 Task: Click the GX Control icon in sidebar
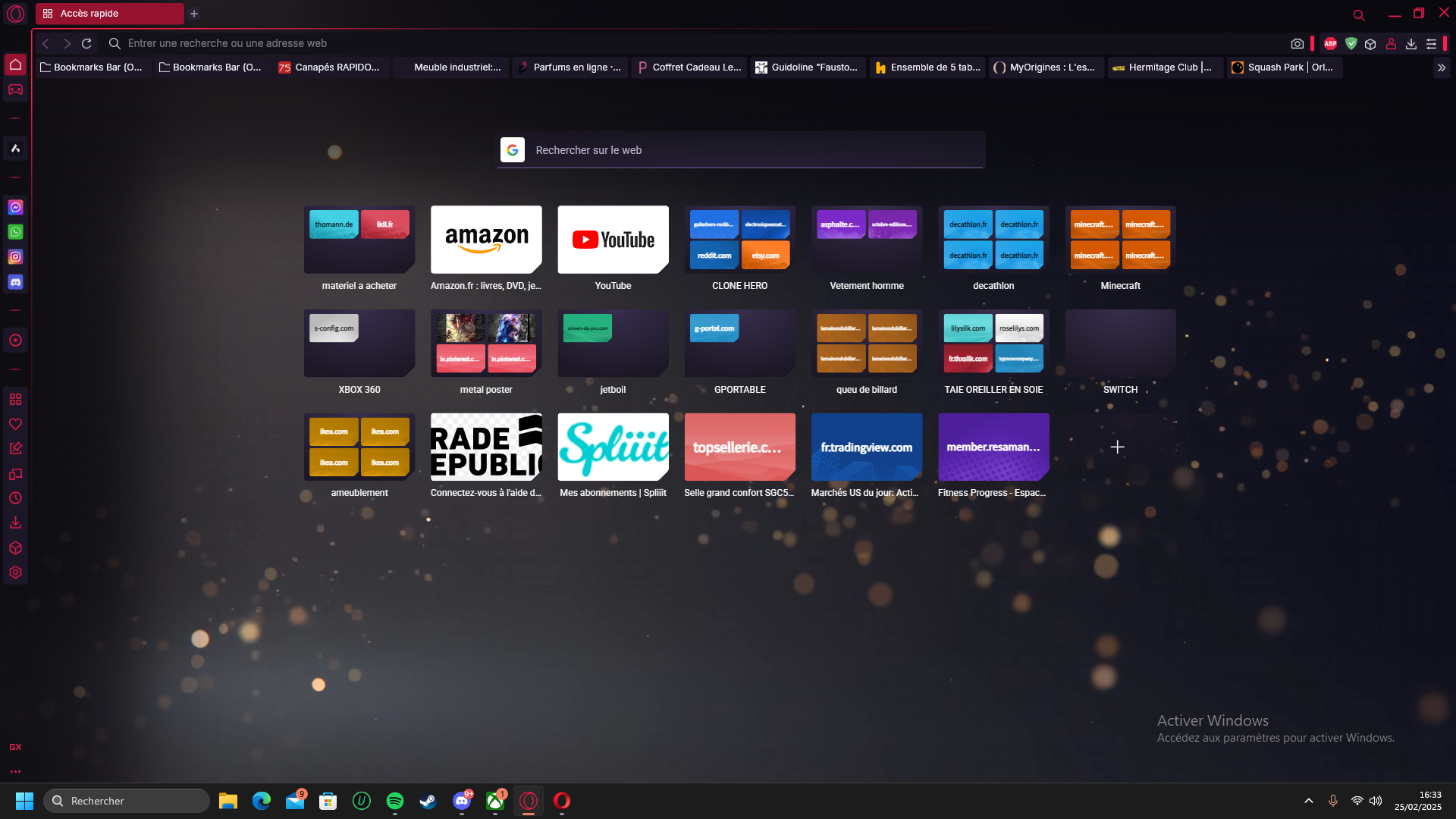tap(15, 747)
